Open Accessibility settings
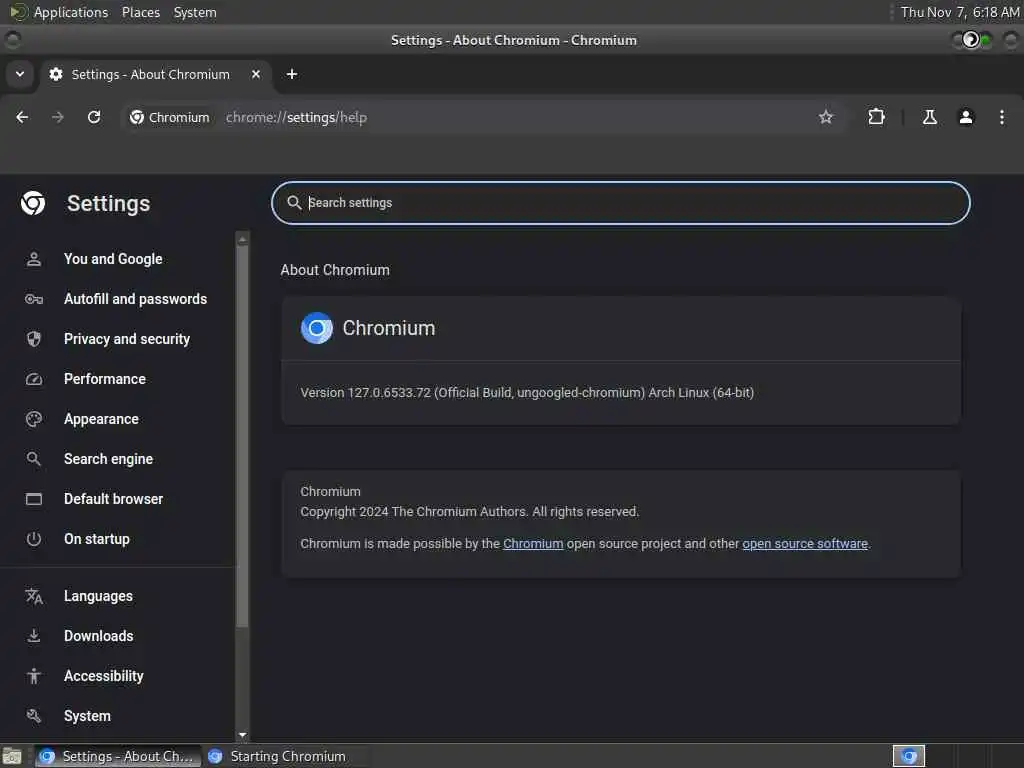This screenshot has width=1024, height=768. (103, 676)
